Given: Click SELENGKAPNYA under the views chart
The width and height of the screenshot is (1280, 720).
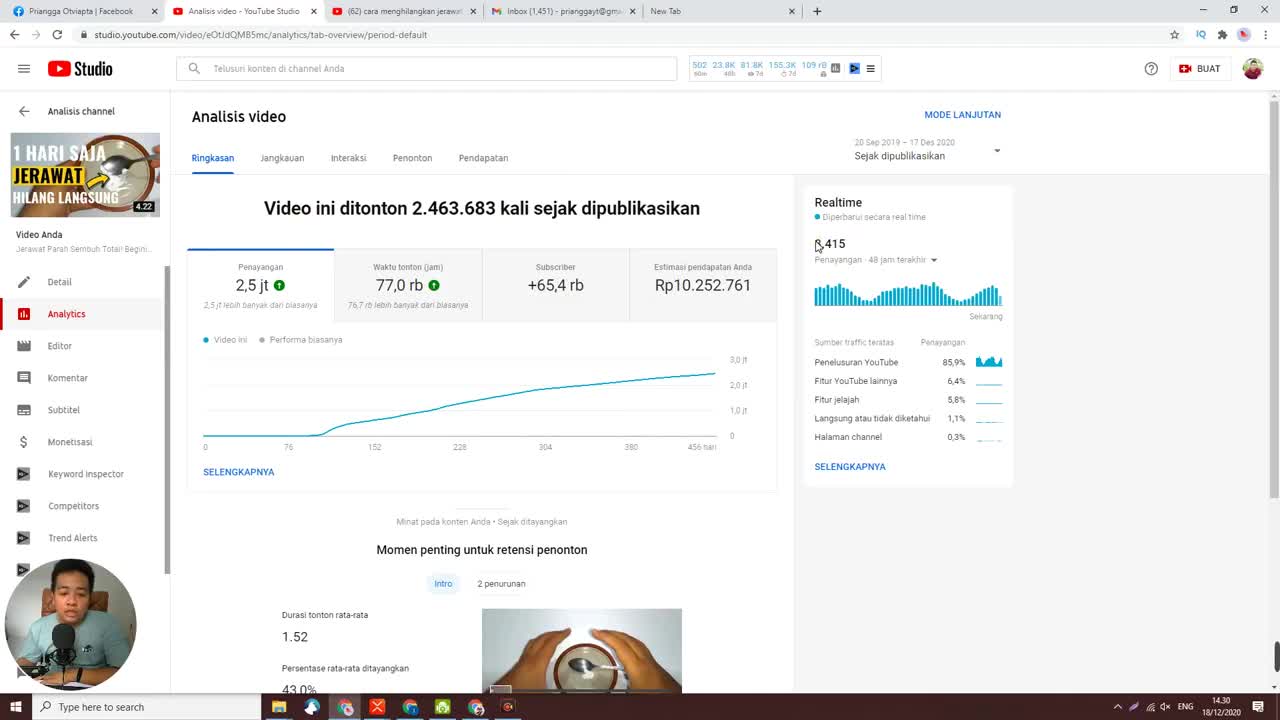Looking at the screenshot, I should point(239,472).
